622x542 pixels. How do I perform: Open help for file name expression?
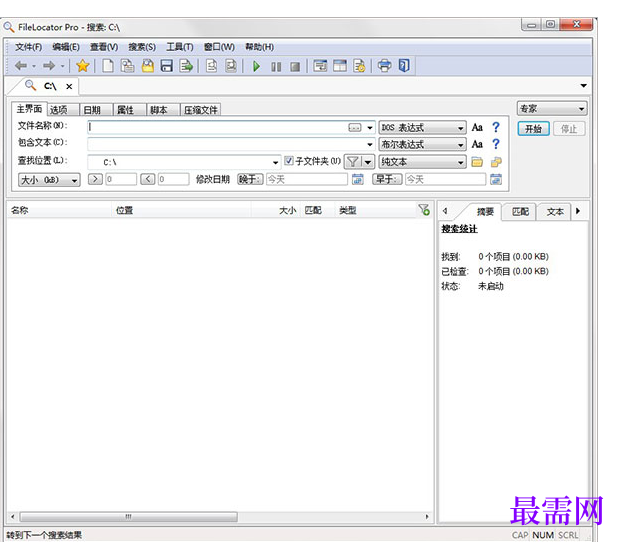pos(496,127)
